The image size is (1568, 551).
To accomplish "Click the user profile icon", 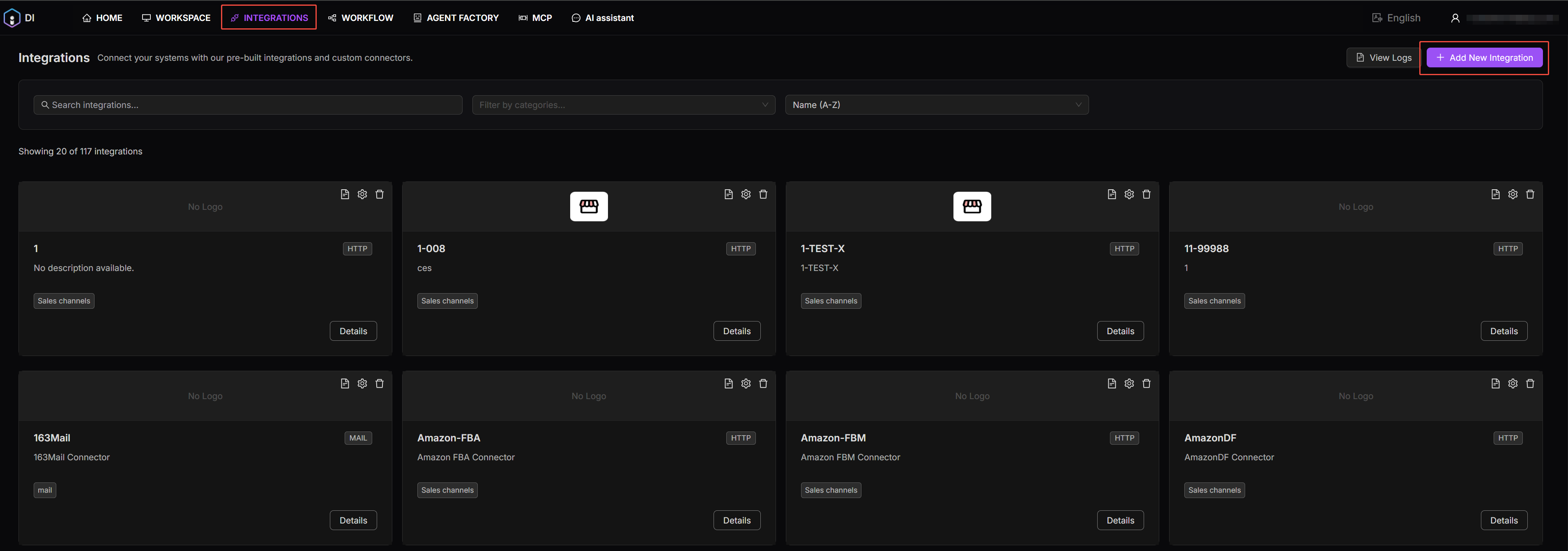I will 1455,18.
